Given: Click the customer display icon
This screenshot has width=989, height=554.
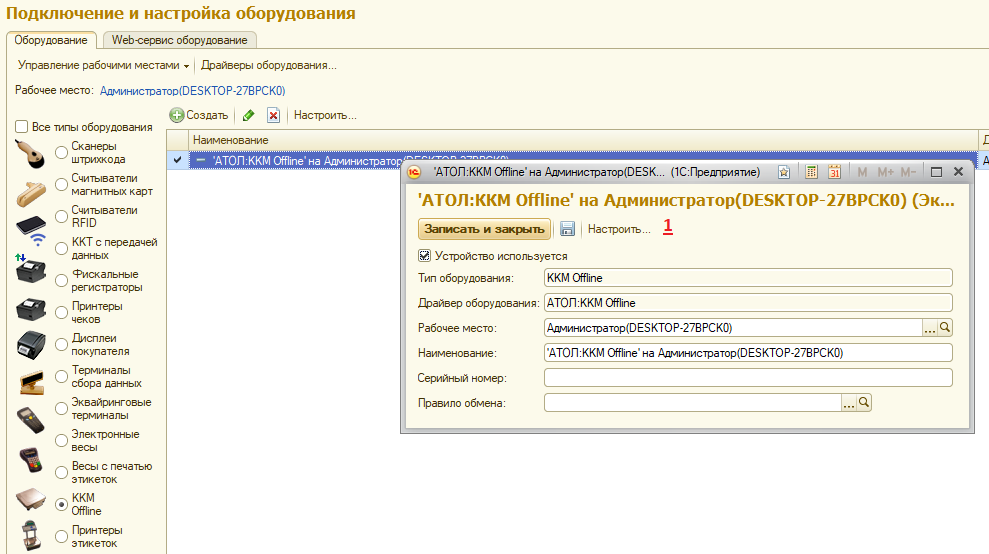Looking at the screenshot, I should [x=32, y=382].
